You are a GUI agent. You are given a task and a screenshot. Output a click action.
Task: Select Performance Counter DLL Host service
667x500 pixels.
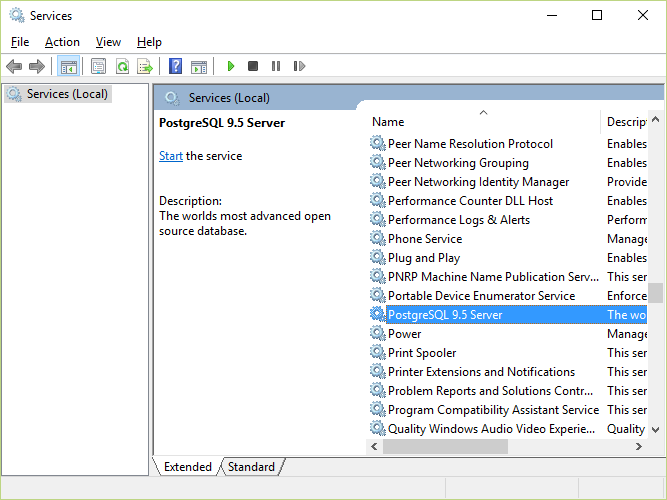coord(508,200)
